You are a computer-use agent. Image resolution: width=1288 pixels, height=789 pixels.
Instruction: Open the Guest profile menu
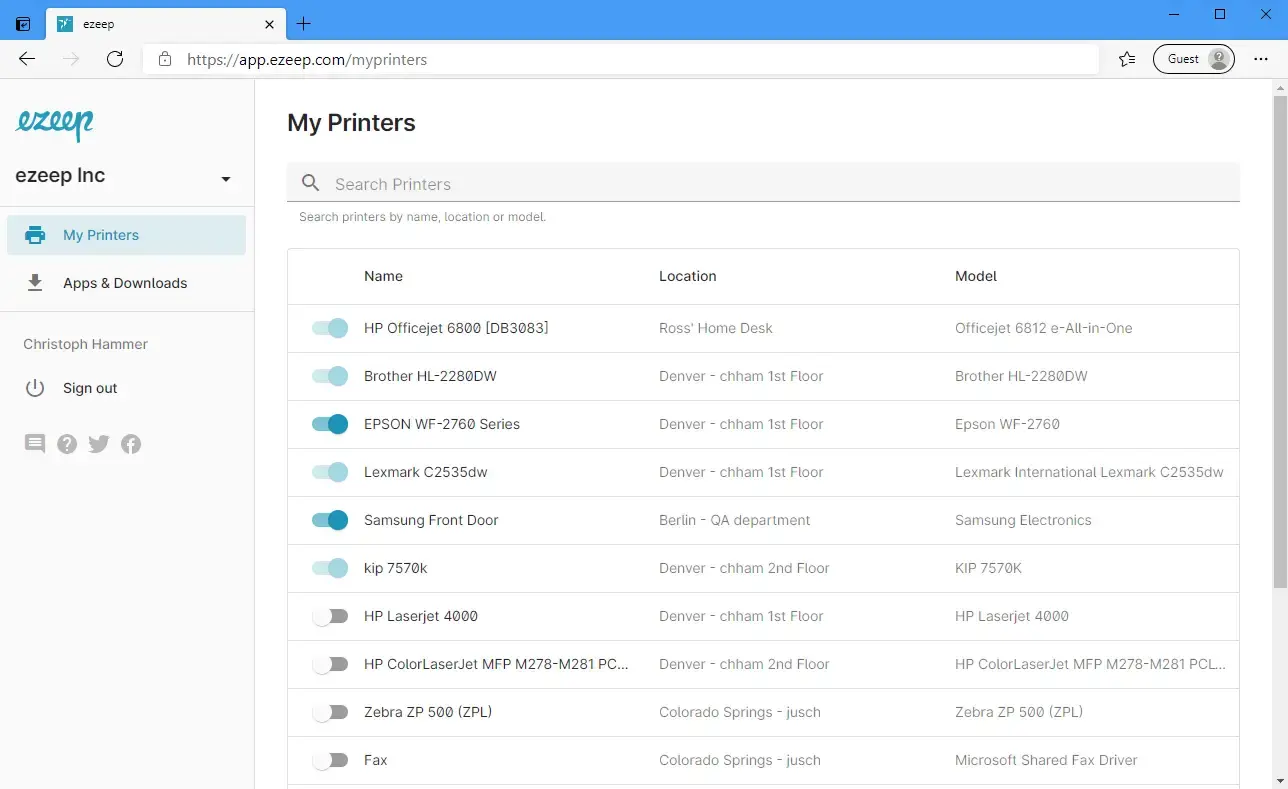point(1193,59)
